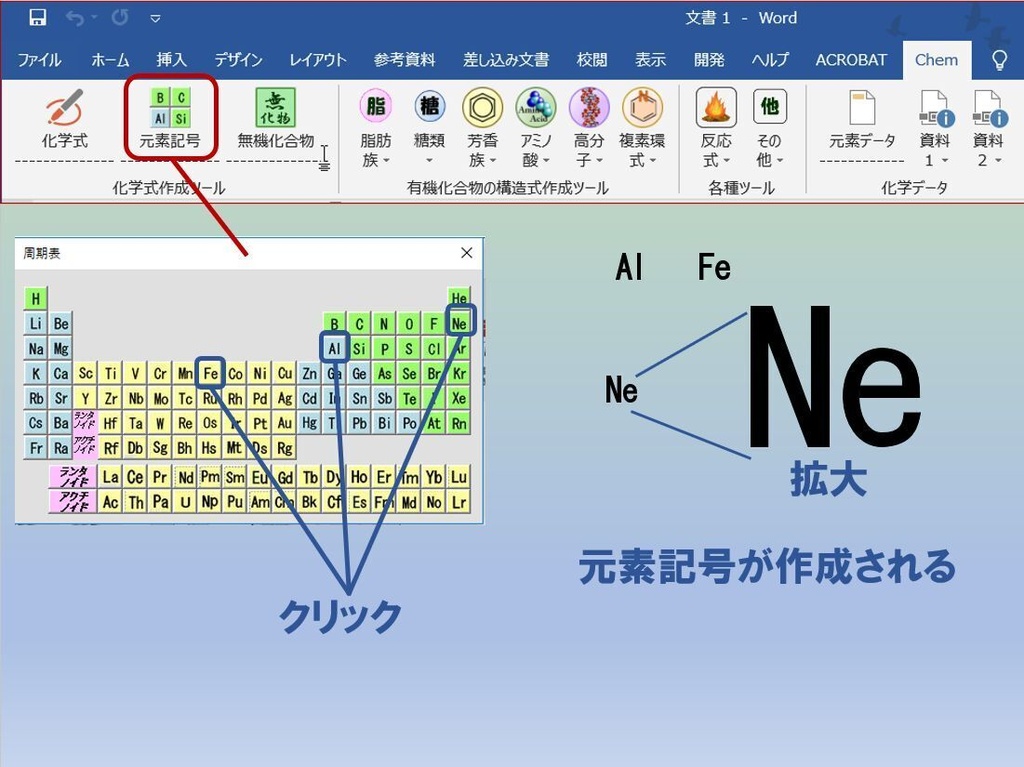
Task: Open the 開発 tab
Action: [x=709, y=60]
